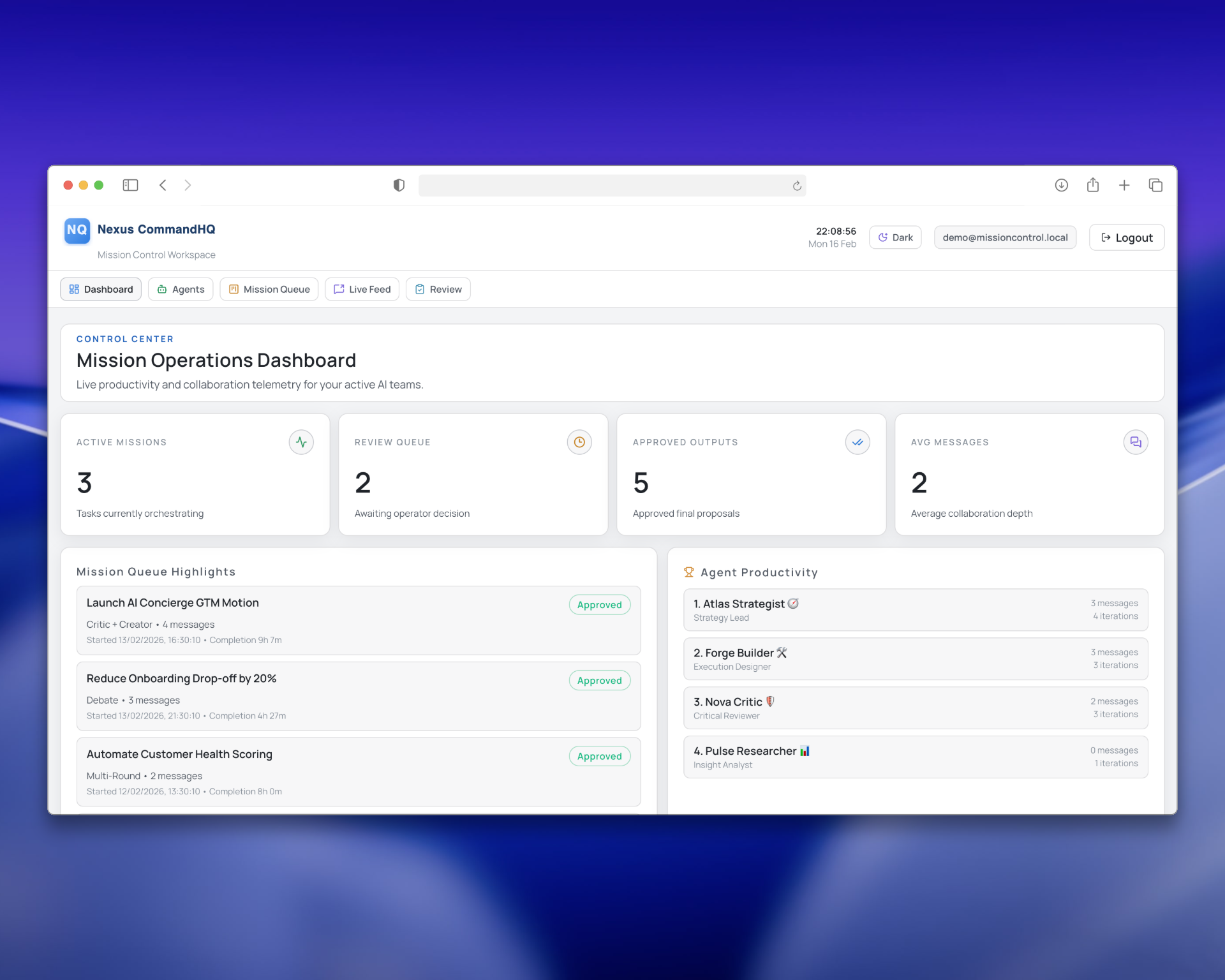Switch to the Agents tab
Screen dimensions: 1225x980
(x=180, y=289)
